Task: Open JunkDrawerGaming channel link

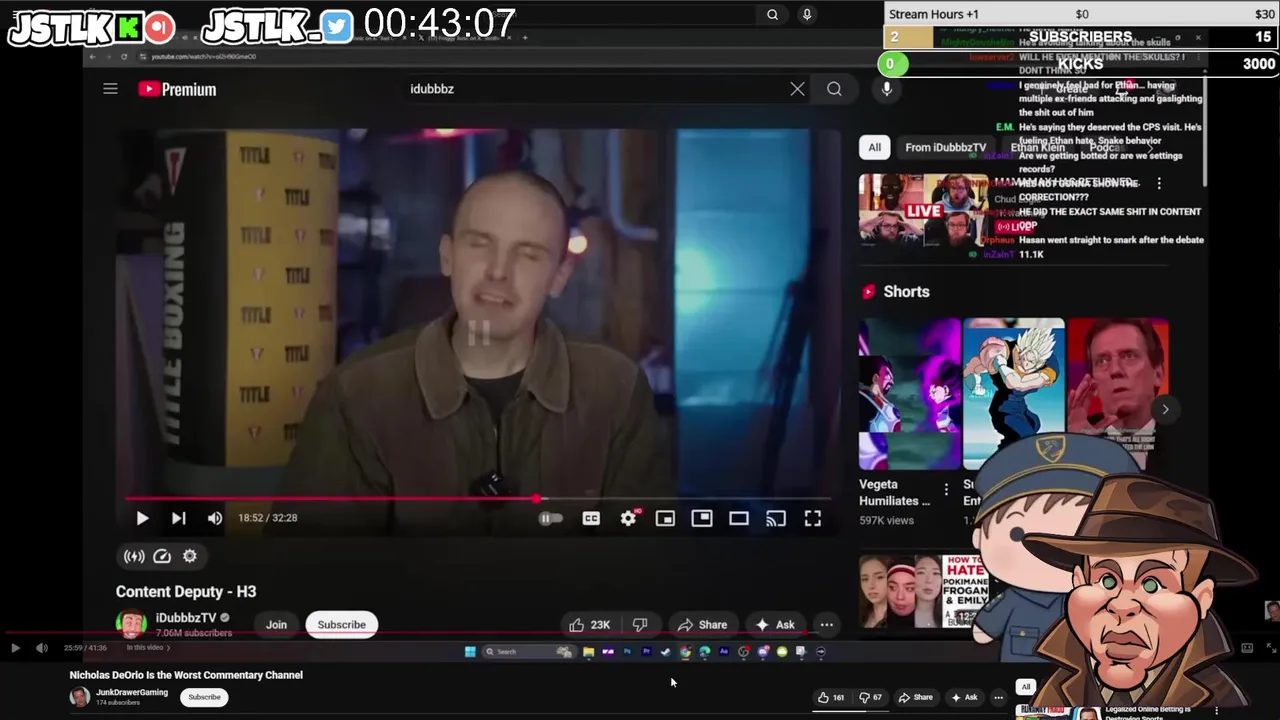Action: (131, 692)
